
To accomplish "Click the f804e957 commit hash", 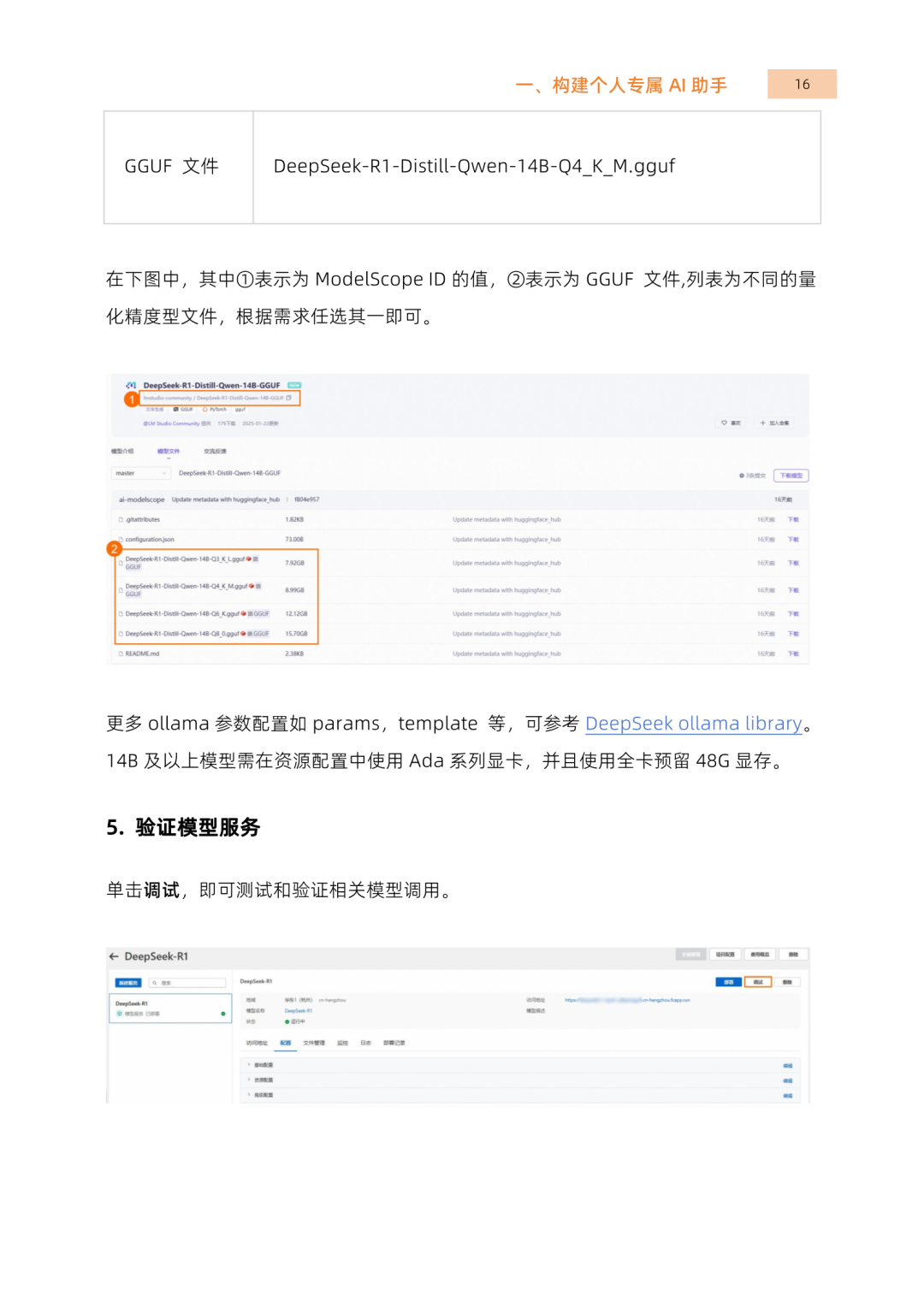I will click(x=306, y=500).
